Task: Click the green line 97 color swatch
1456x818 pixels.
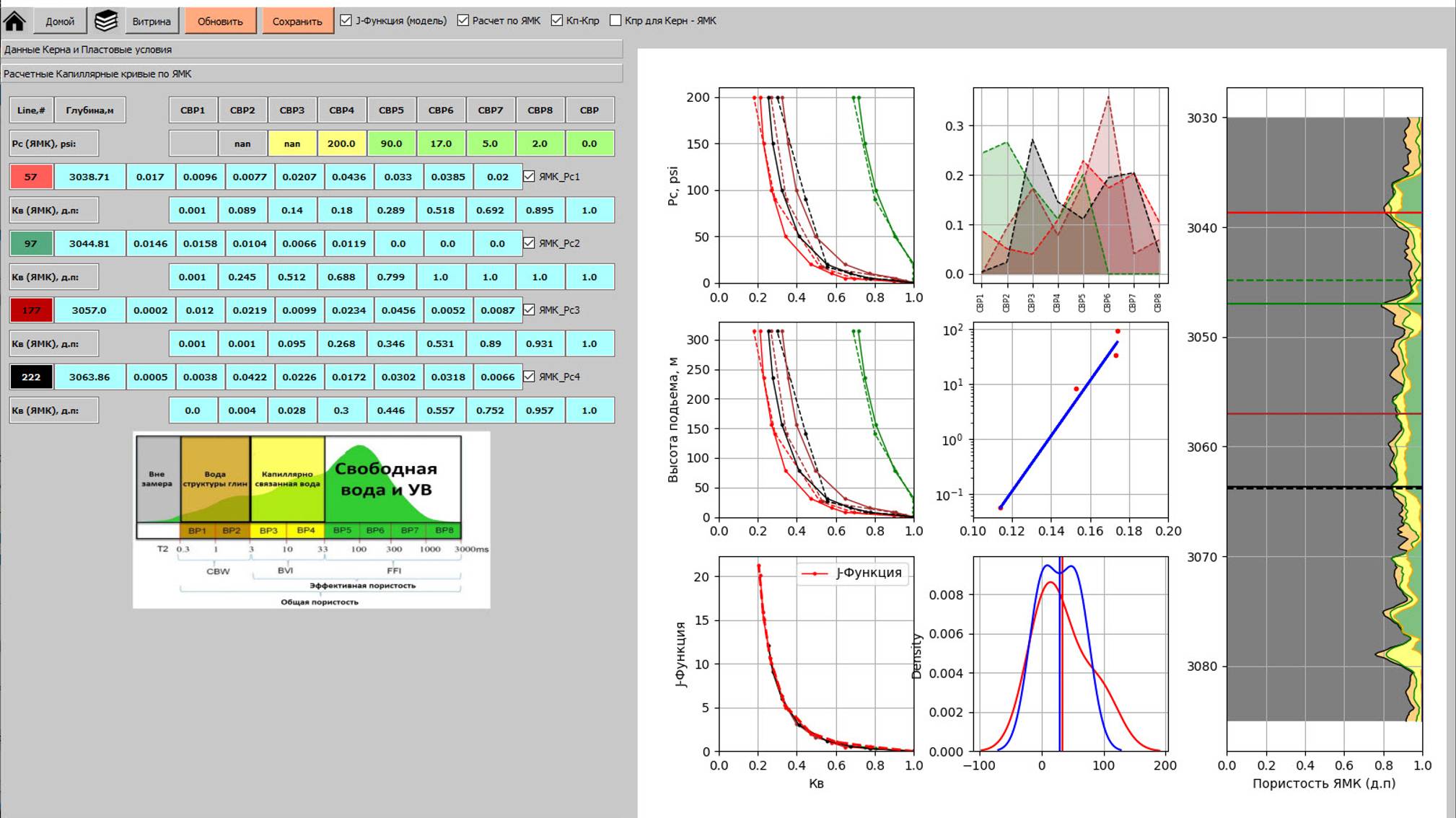Action: [x=31, y=244]
